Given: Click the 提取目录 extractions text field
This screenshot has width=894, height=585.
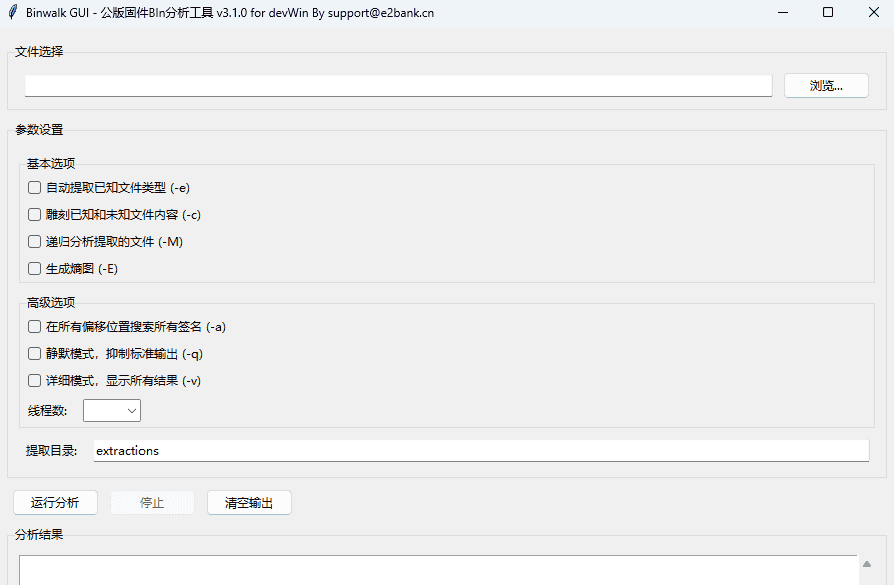Looking at the screenshot, I should point(480,451).
